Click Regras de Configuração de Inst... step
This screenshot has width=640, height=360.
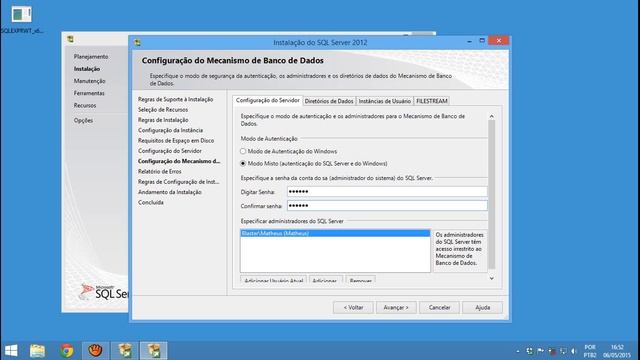point(178,182)
